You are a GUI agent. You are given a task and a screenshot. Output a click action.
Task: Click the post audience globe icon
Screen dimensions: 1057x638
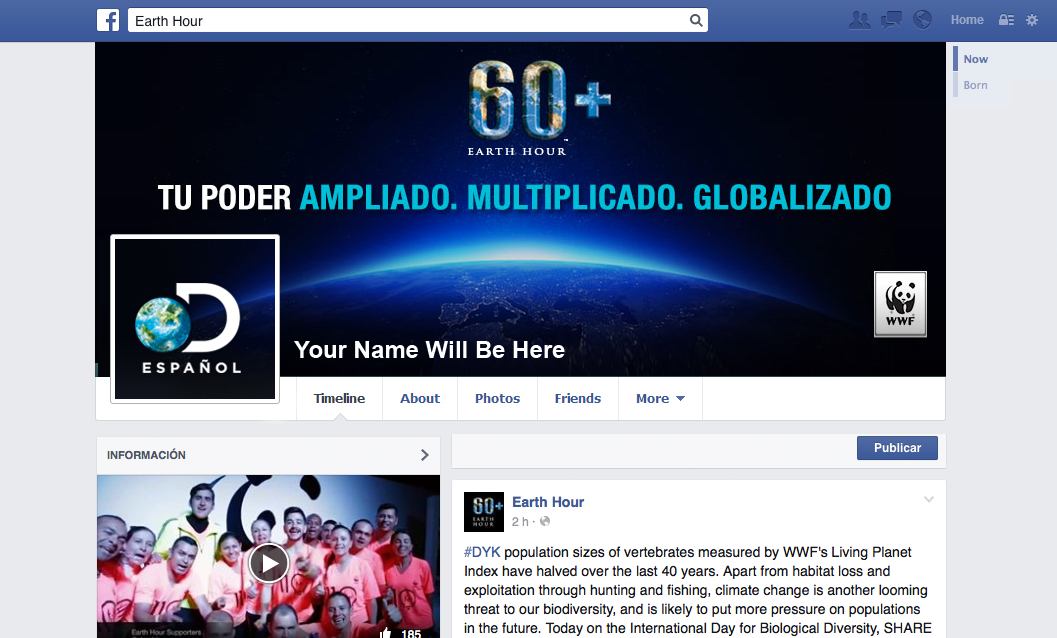coord(545,521)
